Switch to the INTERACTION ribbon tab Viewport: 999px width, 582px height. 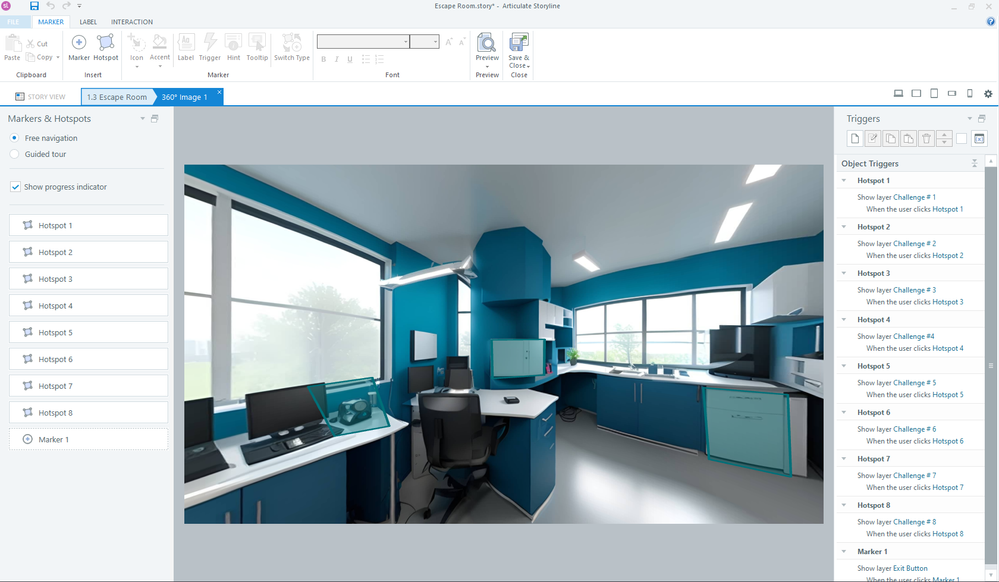[x=132, y=22]
